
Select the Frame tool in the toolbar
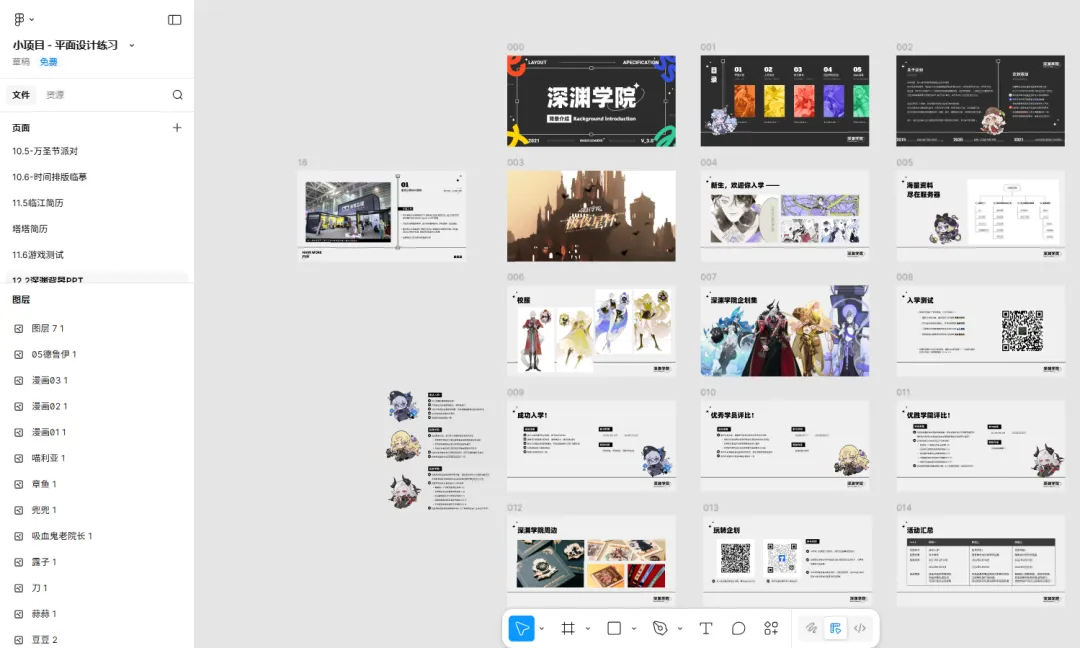tap(568, 628)
